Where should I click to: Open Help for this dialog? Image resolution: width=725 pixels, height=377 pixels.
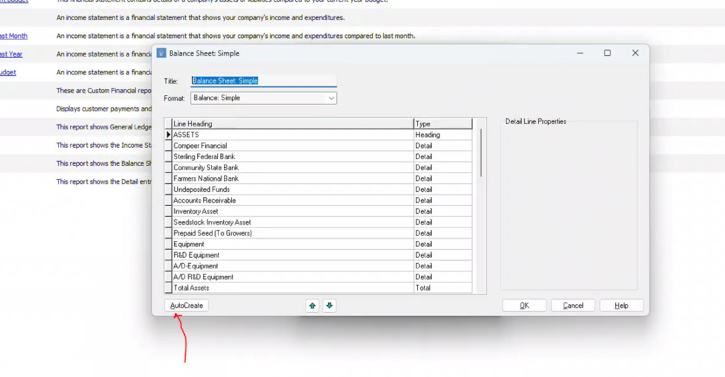click(x=621, y=306)
